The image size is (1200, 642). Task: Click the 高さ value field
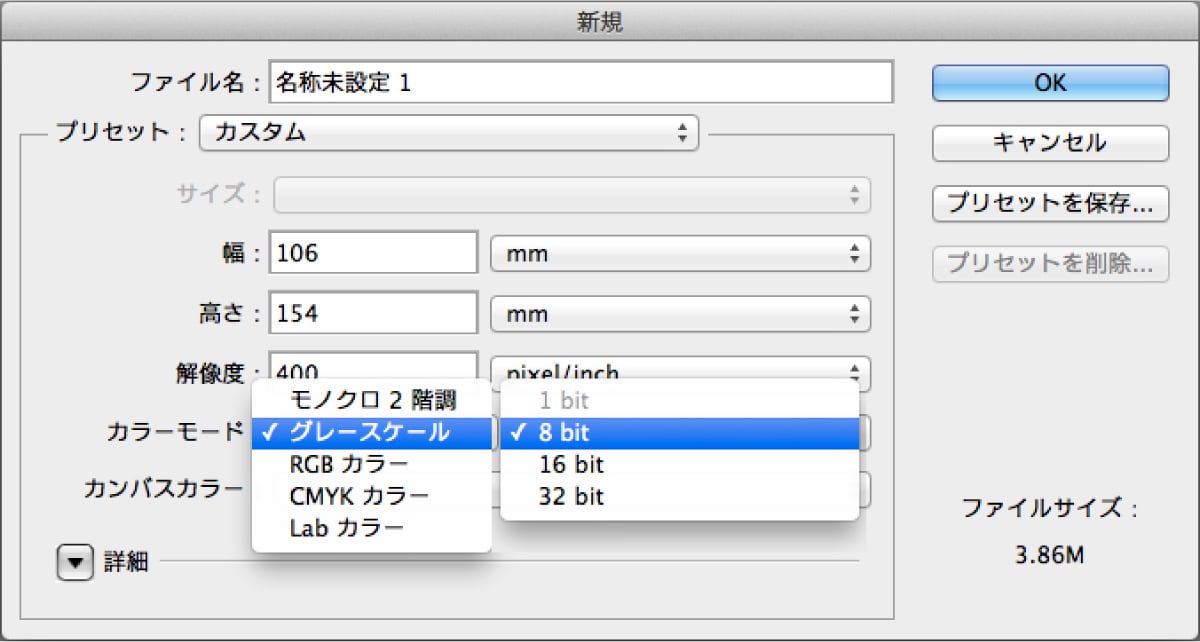[x=373, y=314]
